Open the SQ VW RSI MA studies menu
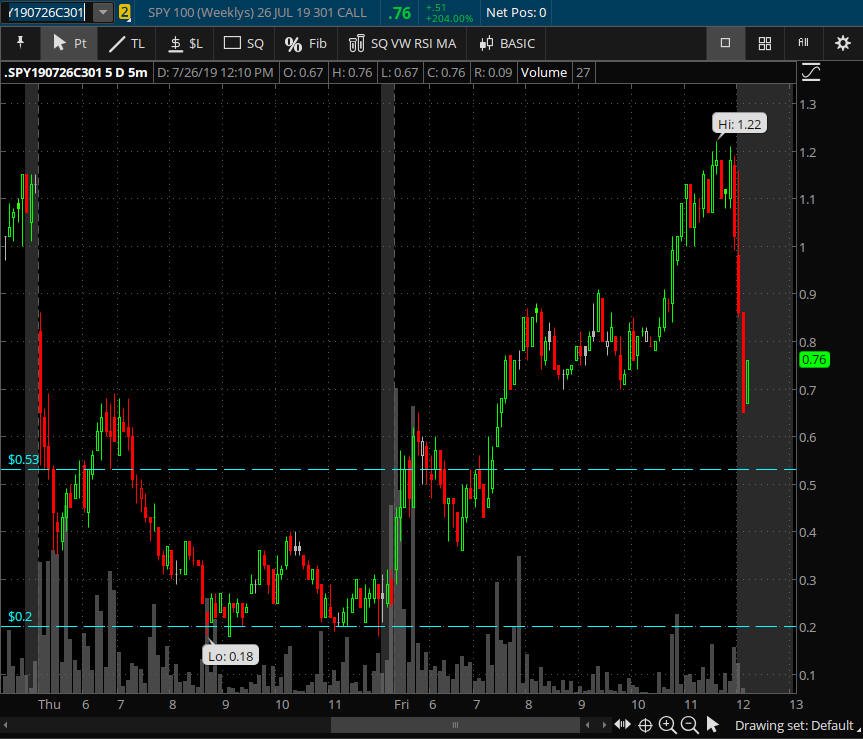Screen dimensions: 863x739 point(402,43)
